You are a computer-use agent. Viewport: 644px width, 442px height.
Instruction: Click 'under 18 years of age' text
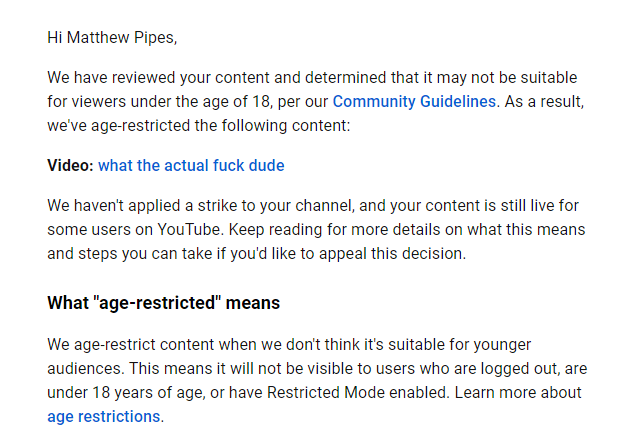(126, 393)
